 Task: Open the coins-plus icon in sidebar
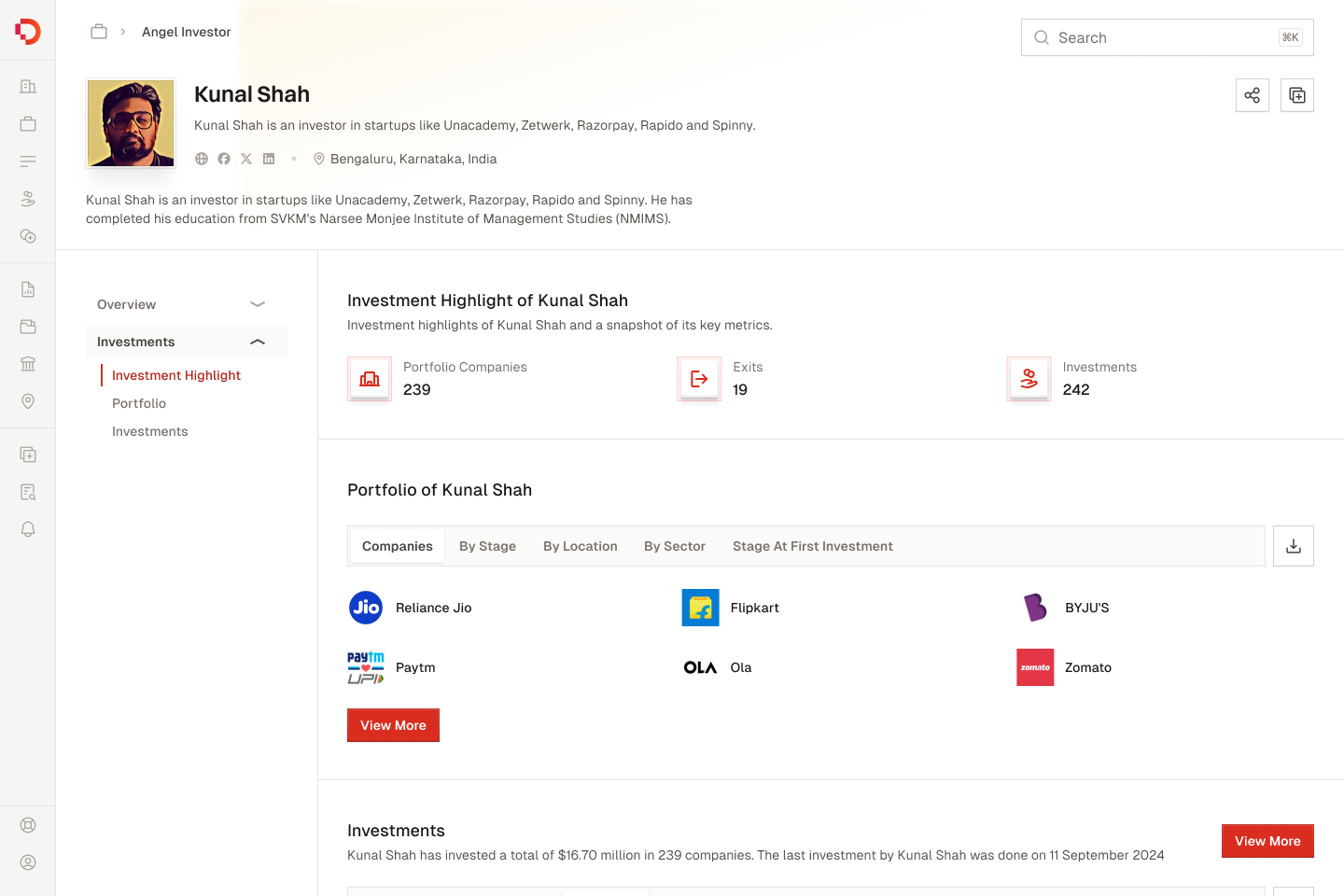click(x=28, y=236)
